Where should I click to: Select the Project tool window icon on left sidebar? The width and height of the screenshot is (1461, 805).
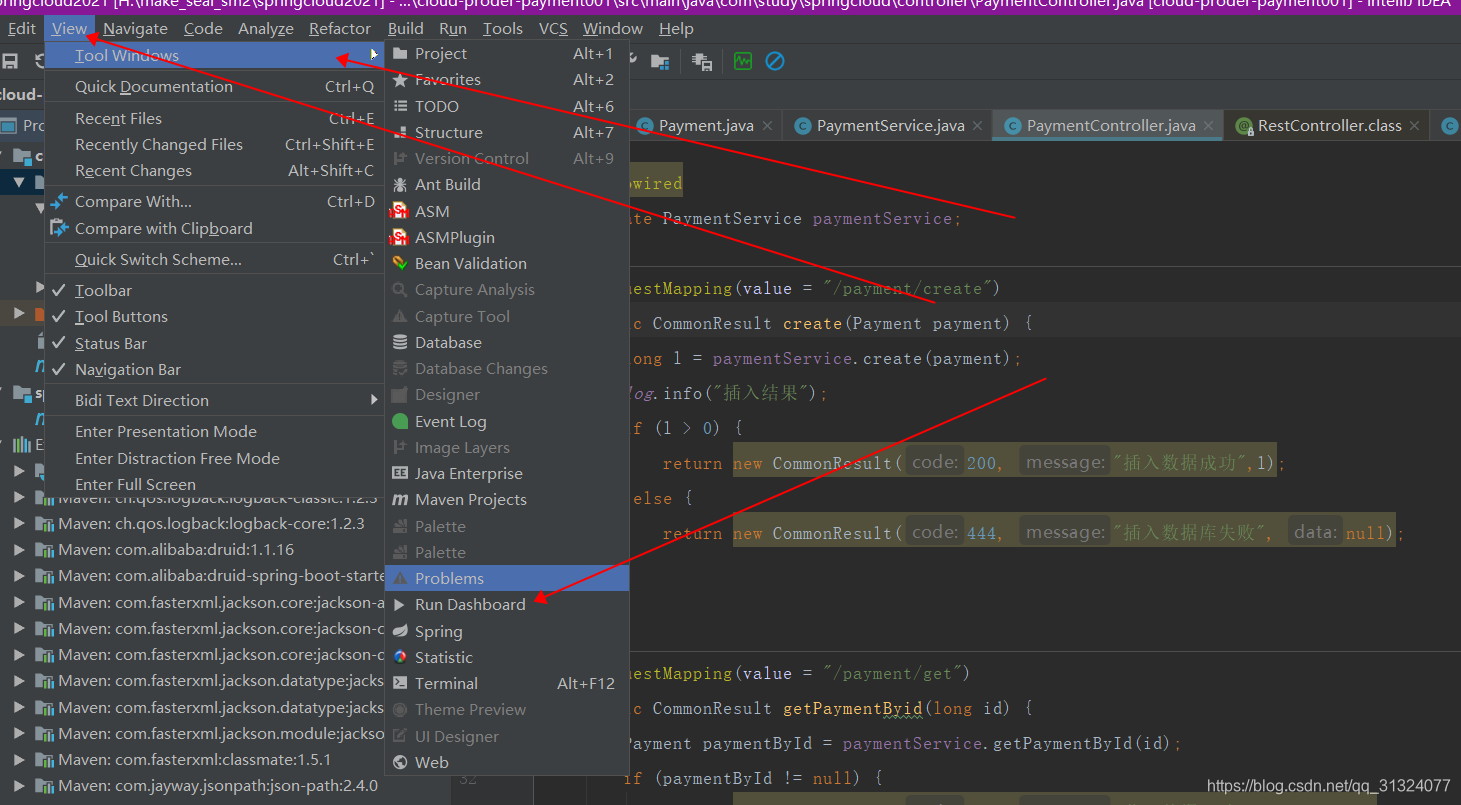(10, 123)
